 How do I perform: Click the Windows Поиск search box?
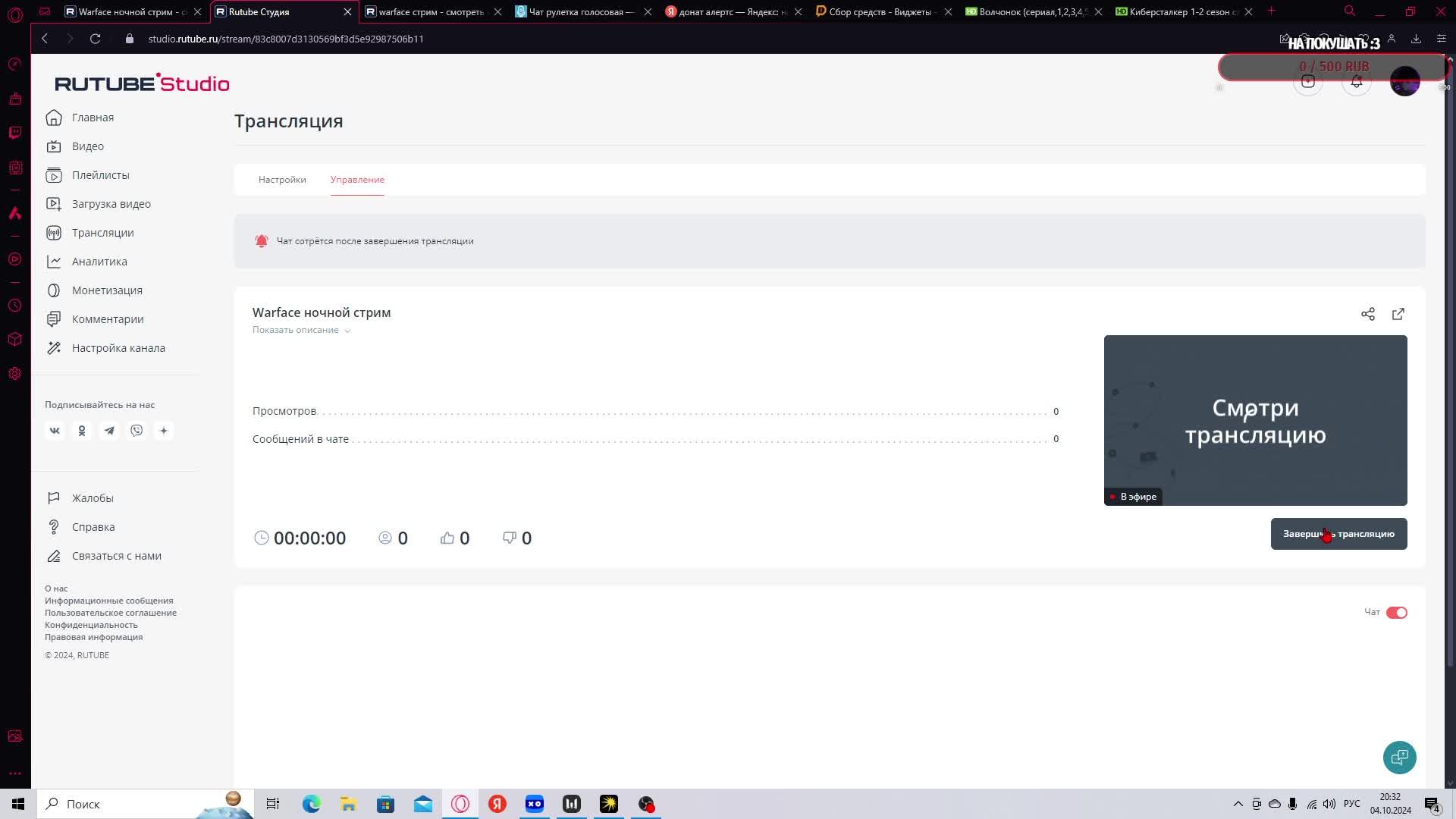[144, 804]
